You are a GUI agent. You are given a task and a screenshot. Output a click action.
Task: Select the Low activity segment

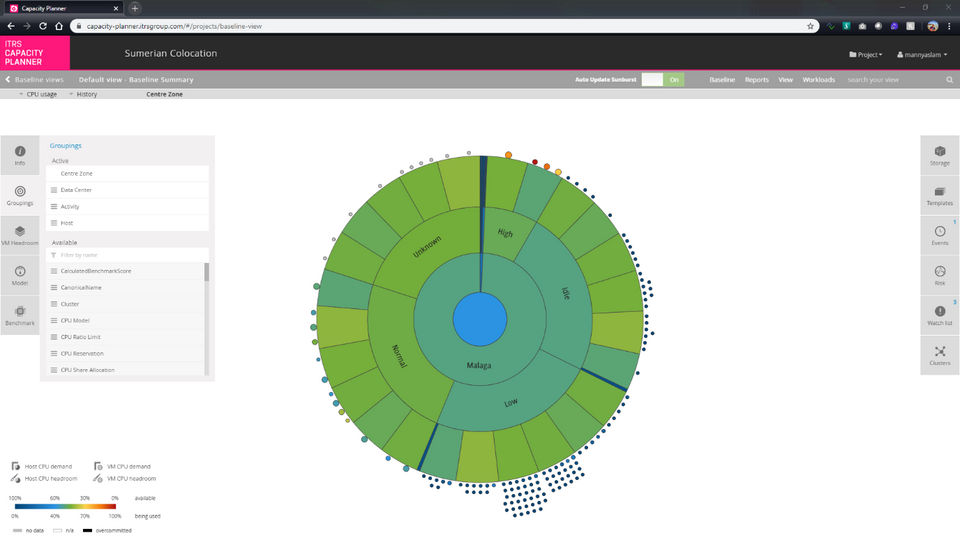(511, 403)
